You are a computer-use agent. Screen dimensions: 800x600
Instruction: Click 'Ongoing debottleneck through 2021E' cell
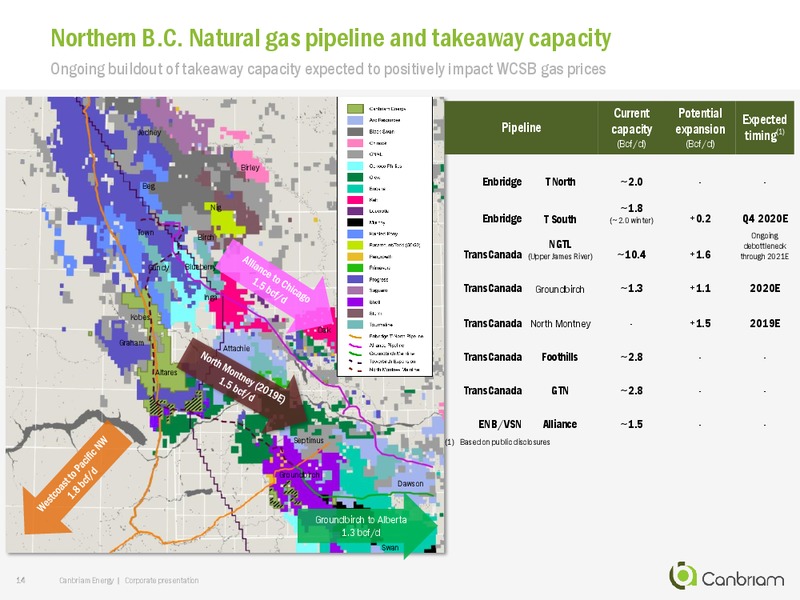[765, 246]
